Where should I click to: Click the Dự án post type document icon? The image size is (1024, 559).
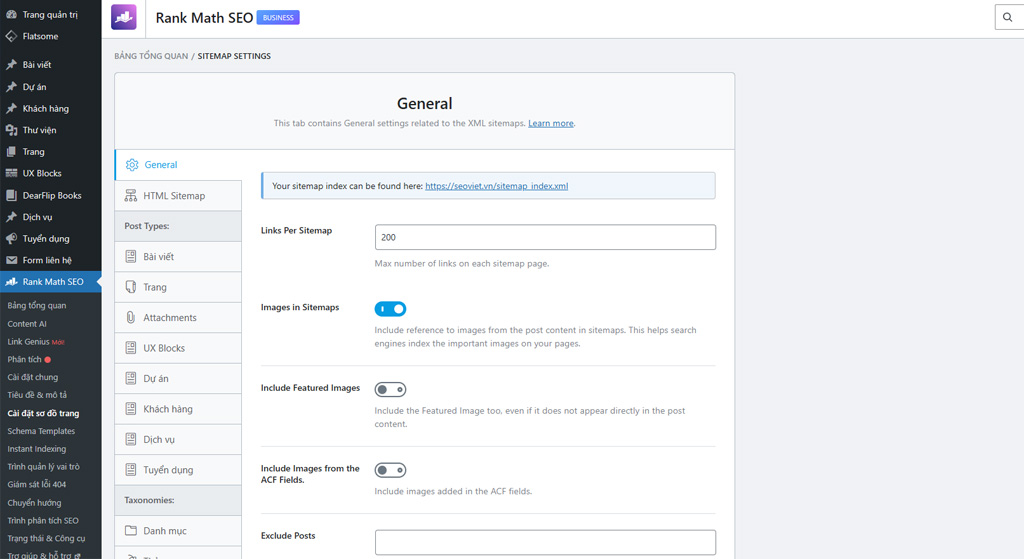(x=131, y=378)
